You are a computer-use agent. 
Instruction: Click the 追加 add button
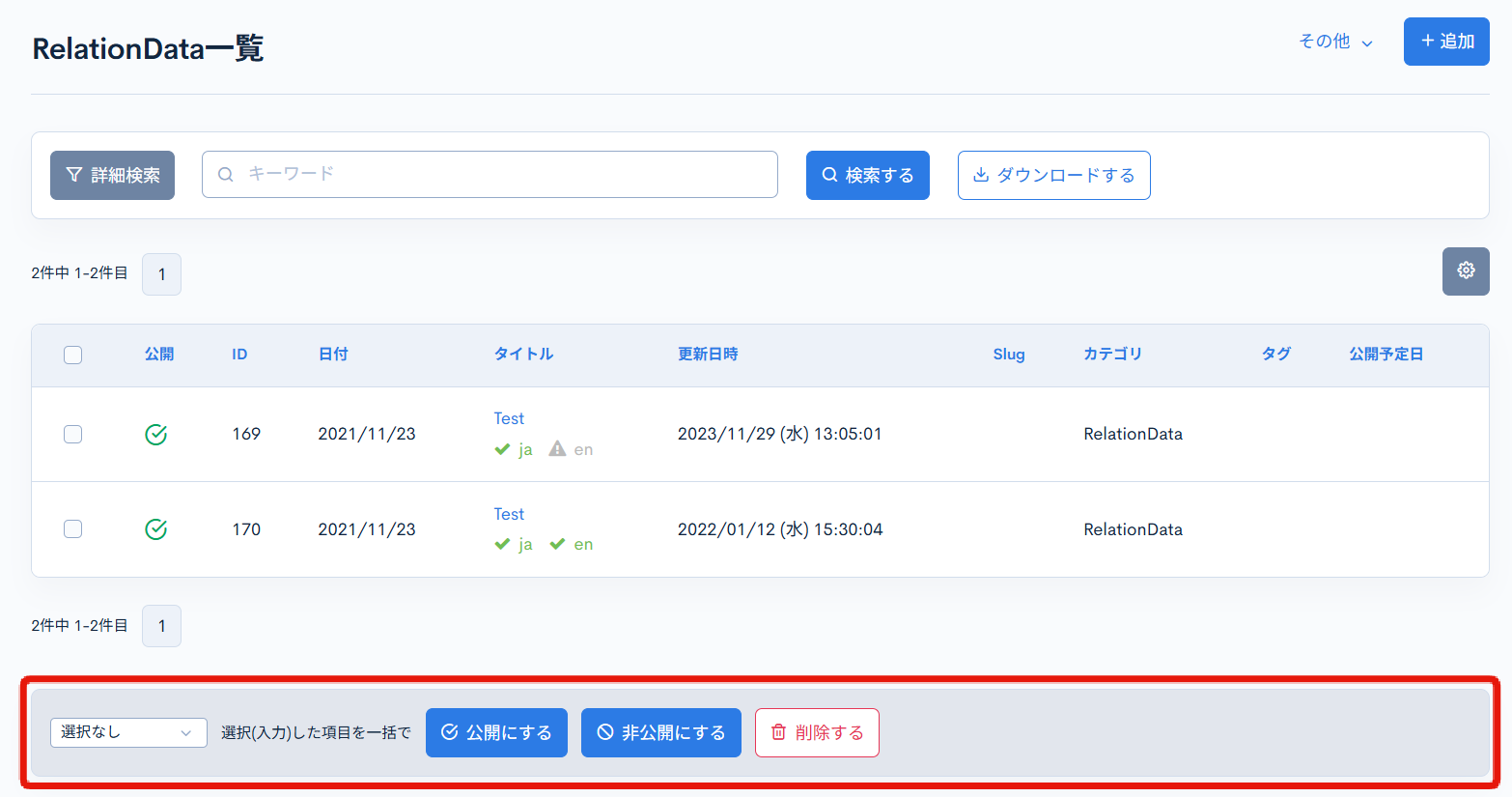(x=1445, y=42)
